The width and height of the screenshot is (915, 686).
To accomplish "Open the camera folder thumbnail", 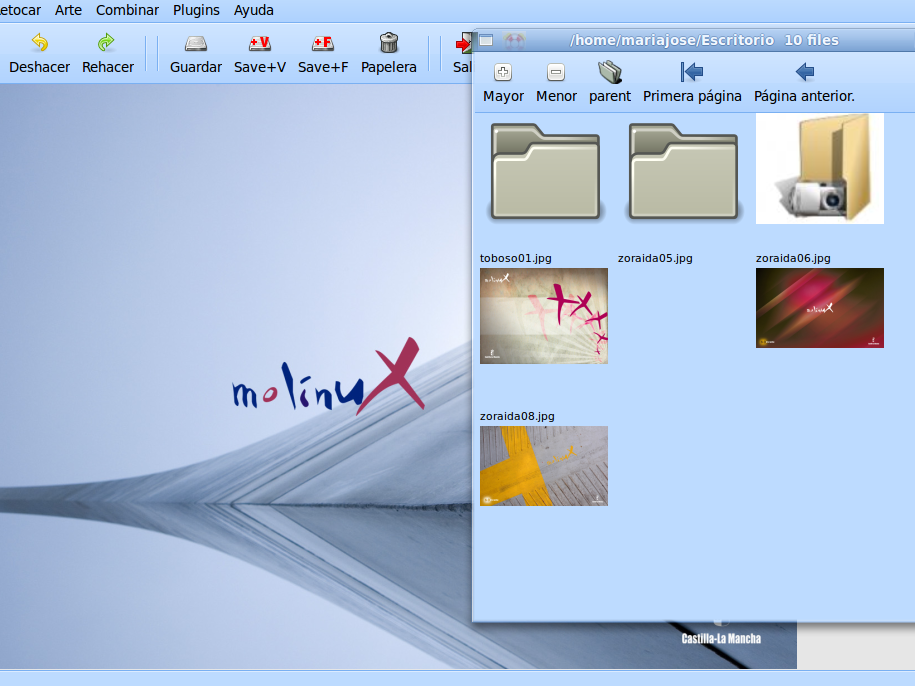I will point(820,169).
